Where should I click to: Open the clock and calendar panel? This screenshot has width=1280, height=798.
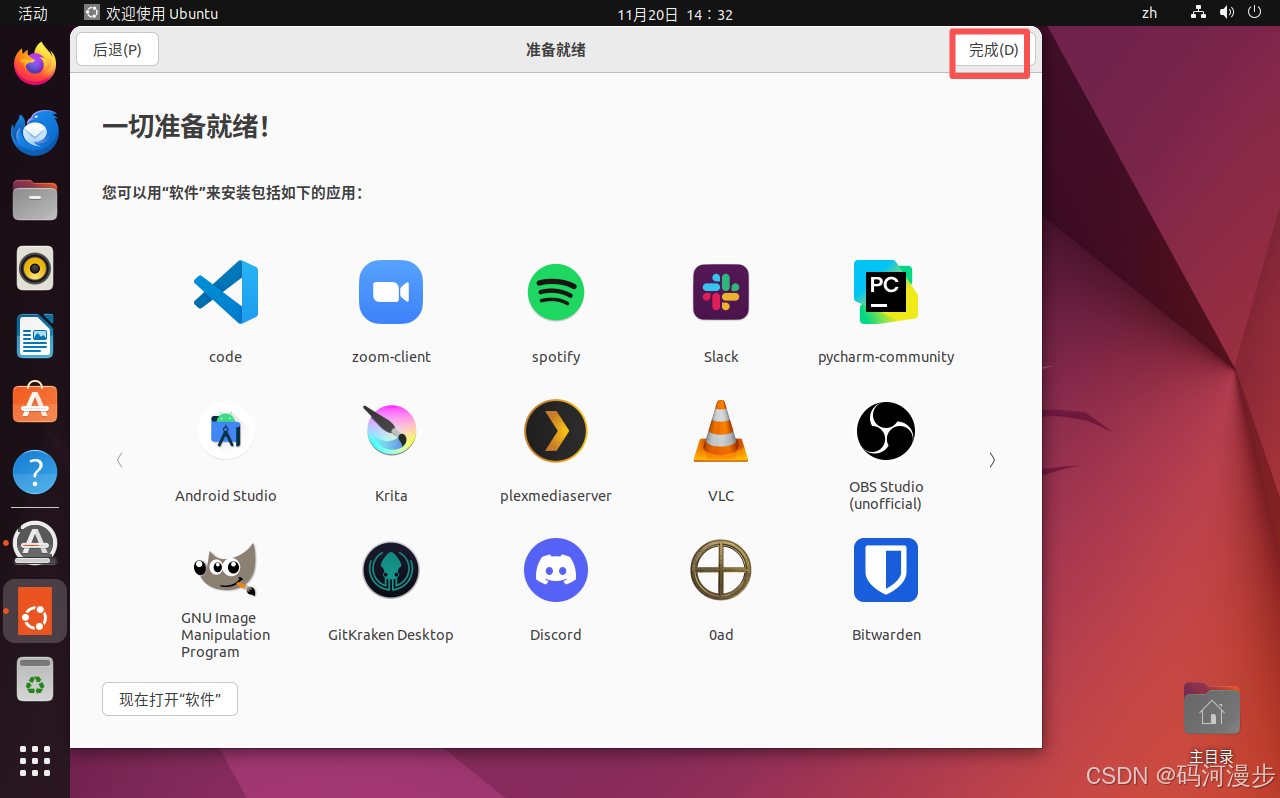pyautogui.click(x=675, y=14)
